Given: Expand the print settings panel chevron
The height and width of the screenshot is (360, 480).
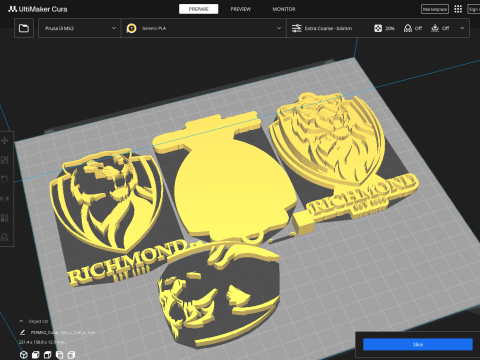Looking at the screenshot, I should (x=462, y=28).
